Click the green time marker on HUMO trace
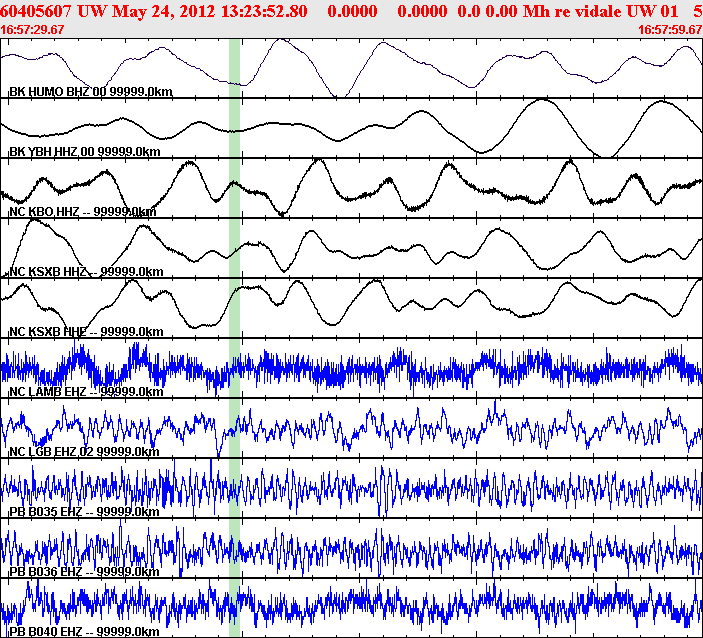703x638 pixels. [234, 68]
